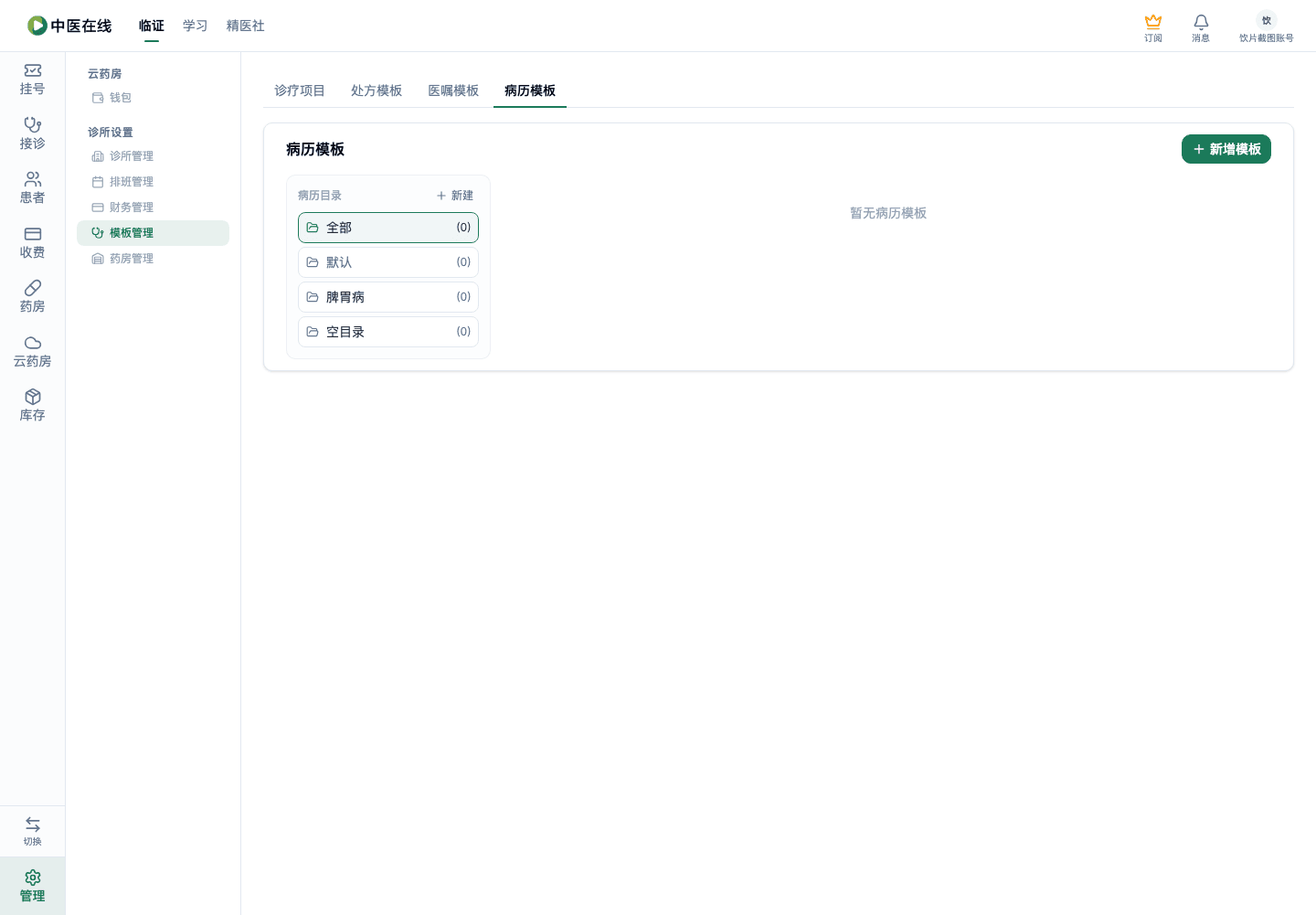This screenshot has height=915, width=1316.
Task: Click the 切换 switch arrows icon
Action: (32, 825)
